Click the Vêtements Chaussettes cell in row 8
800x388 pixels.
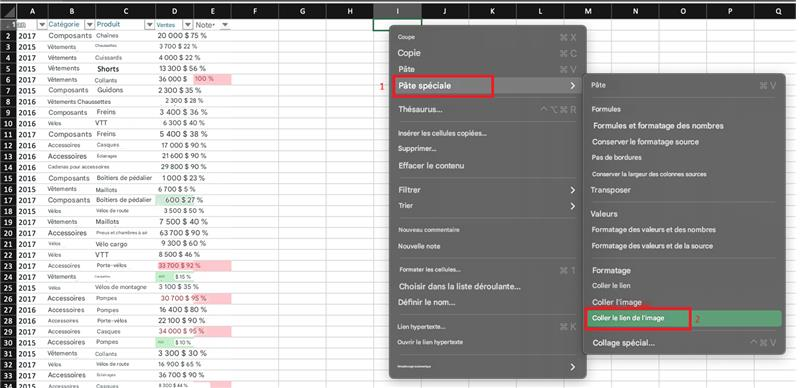click(x=79, y=102)
